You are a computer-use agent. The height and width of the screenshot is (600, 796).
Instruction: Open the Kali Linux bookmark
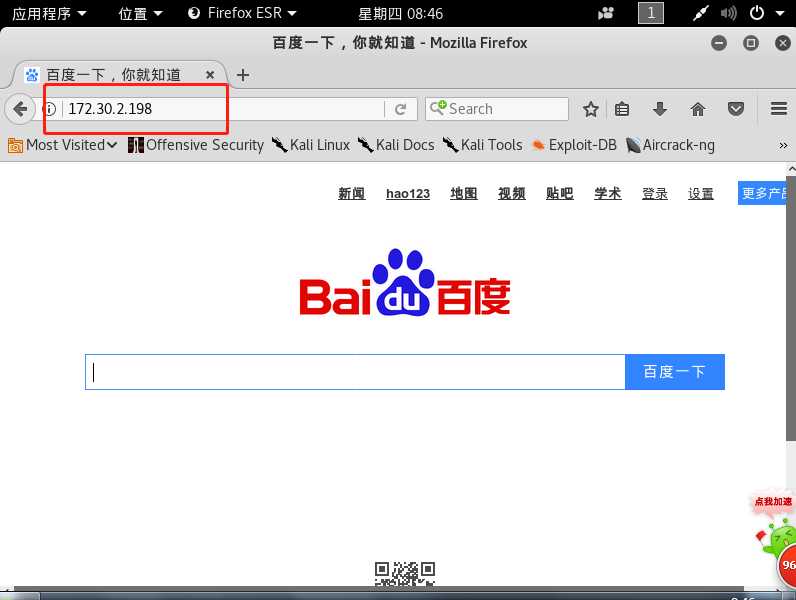(x=311, y=145)
